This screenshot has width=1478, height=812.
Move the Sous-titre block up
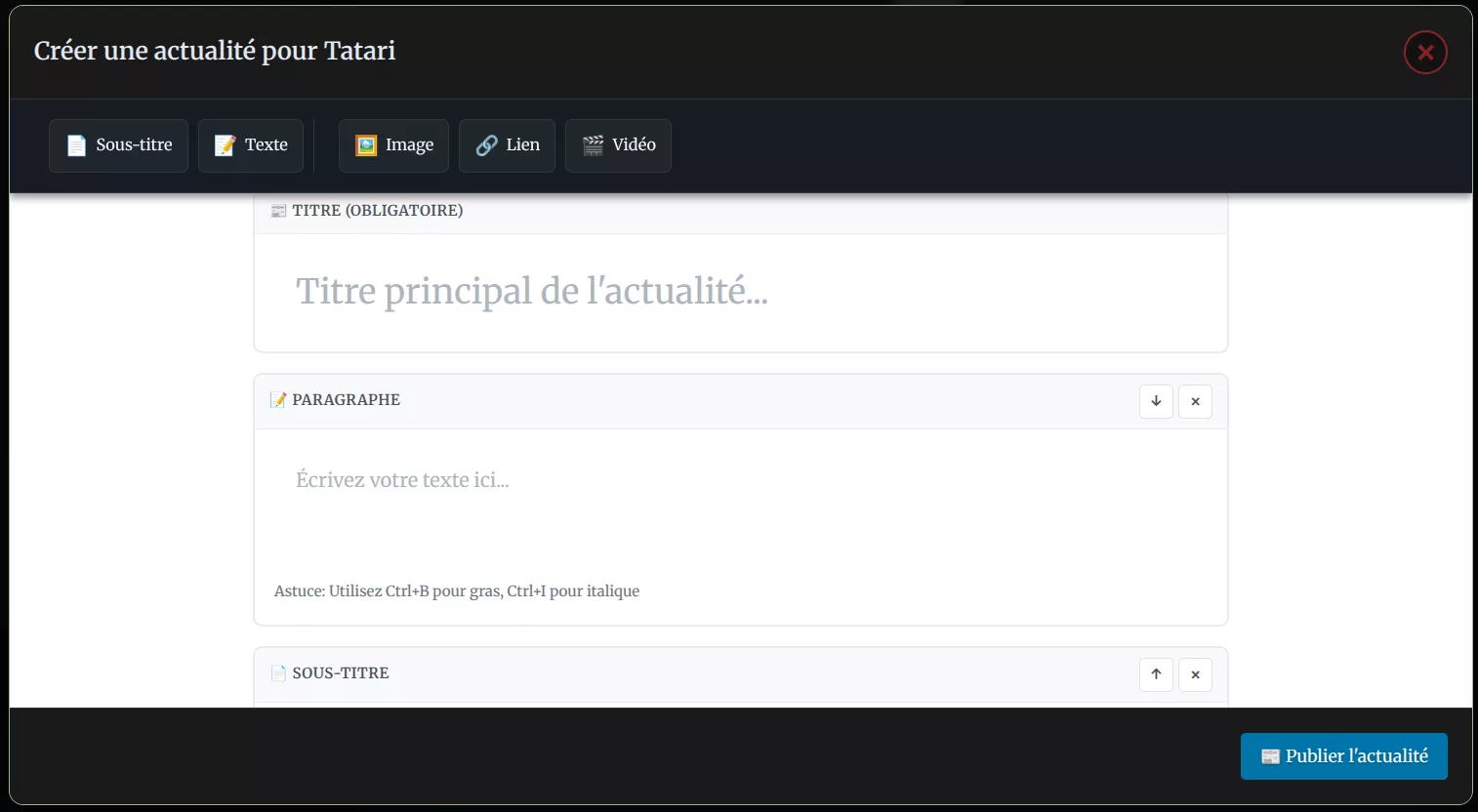1156,674
